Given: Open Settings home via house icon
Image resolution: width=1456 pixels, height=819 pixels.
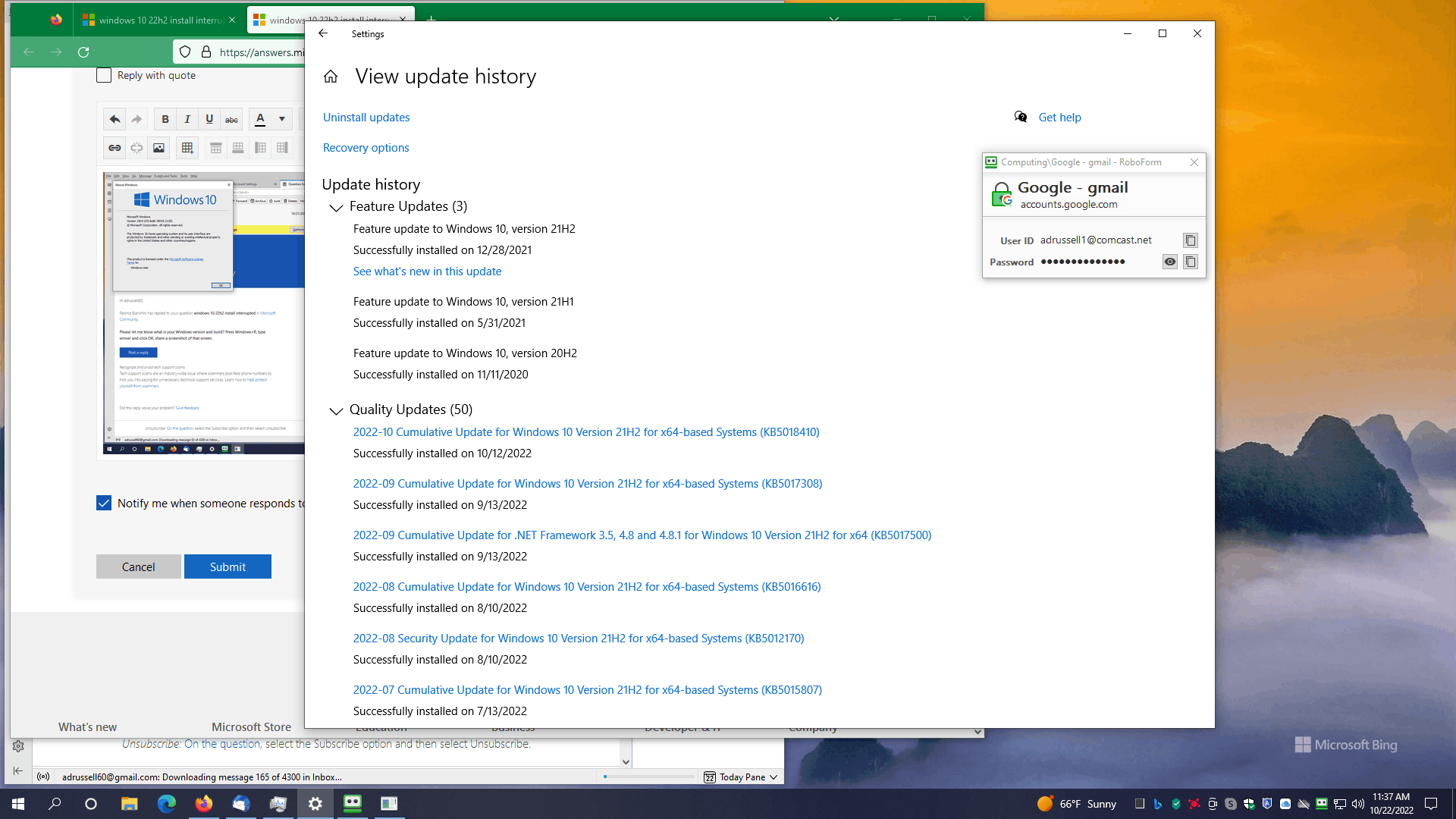Looking at the screenshot, I should [331, 77].
